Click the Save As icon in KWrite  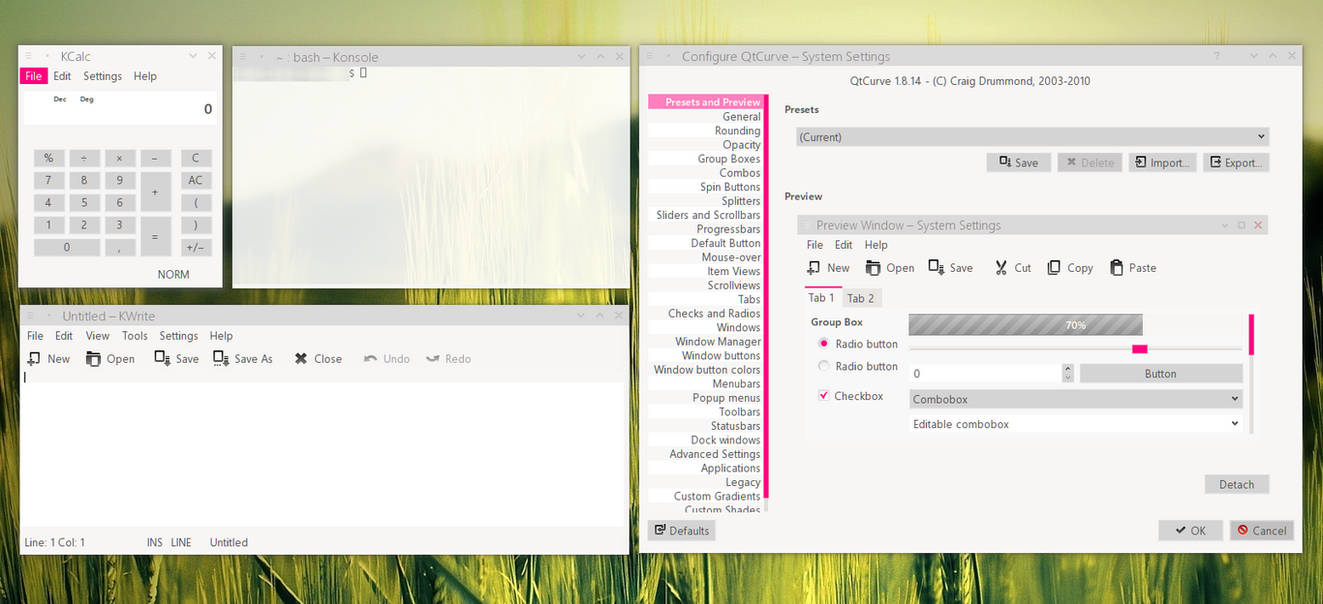coord(221,358)
